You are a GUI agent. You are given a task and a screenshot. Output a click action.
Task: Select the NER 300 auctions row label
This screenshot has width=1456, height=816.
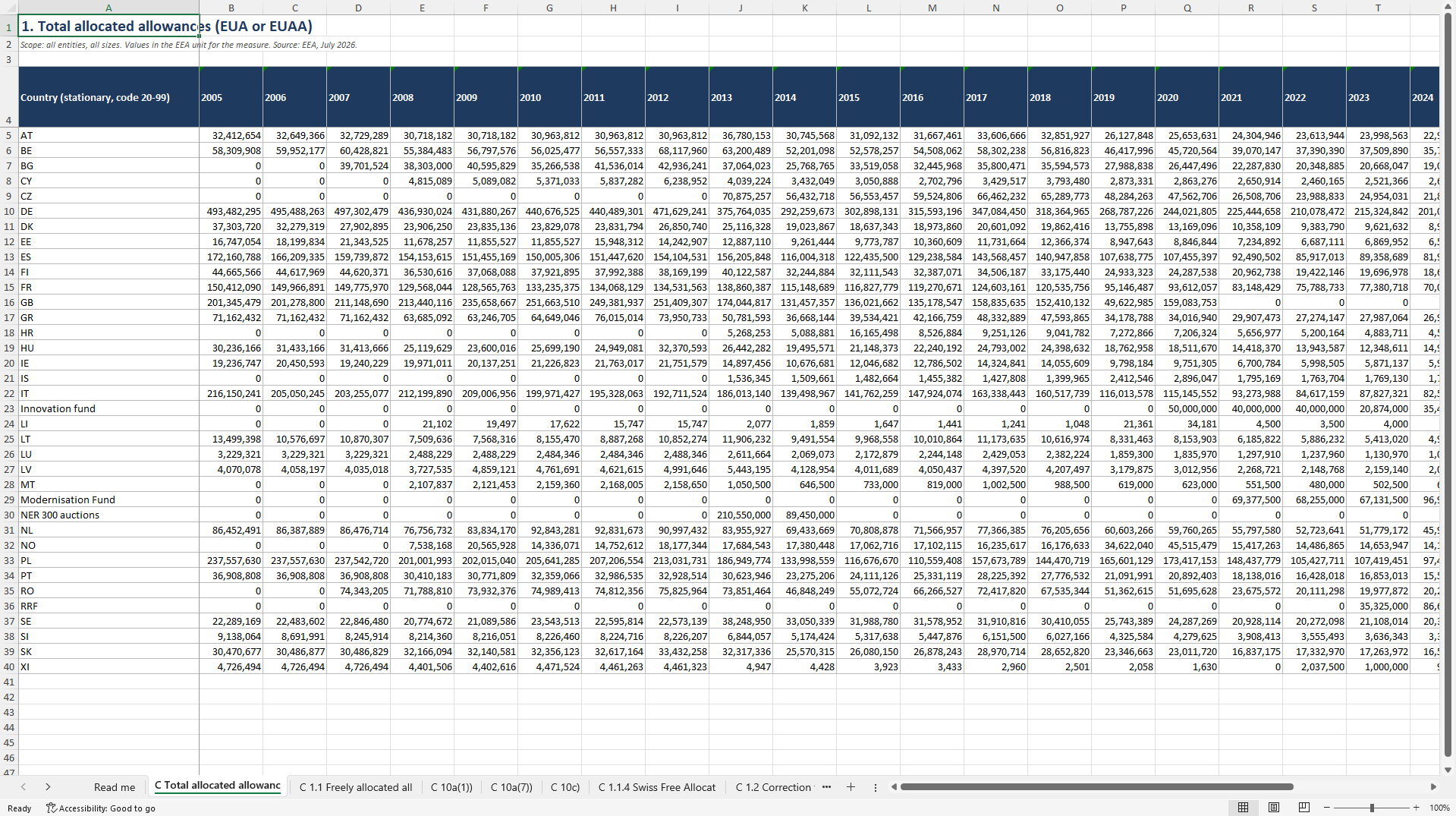pos(108,515)
